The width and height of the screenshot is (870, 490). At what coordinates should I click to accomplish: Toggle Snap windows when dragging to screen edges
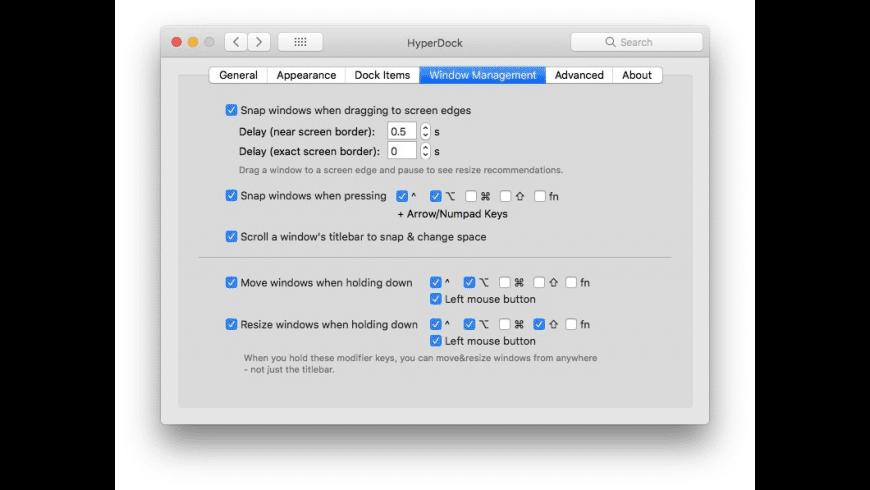click(x=231, y=110)
